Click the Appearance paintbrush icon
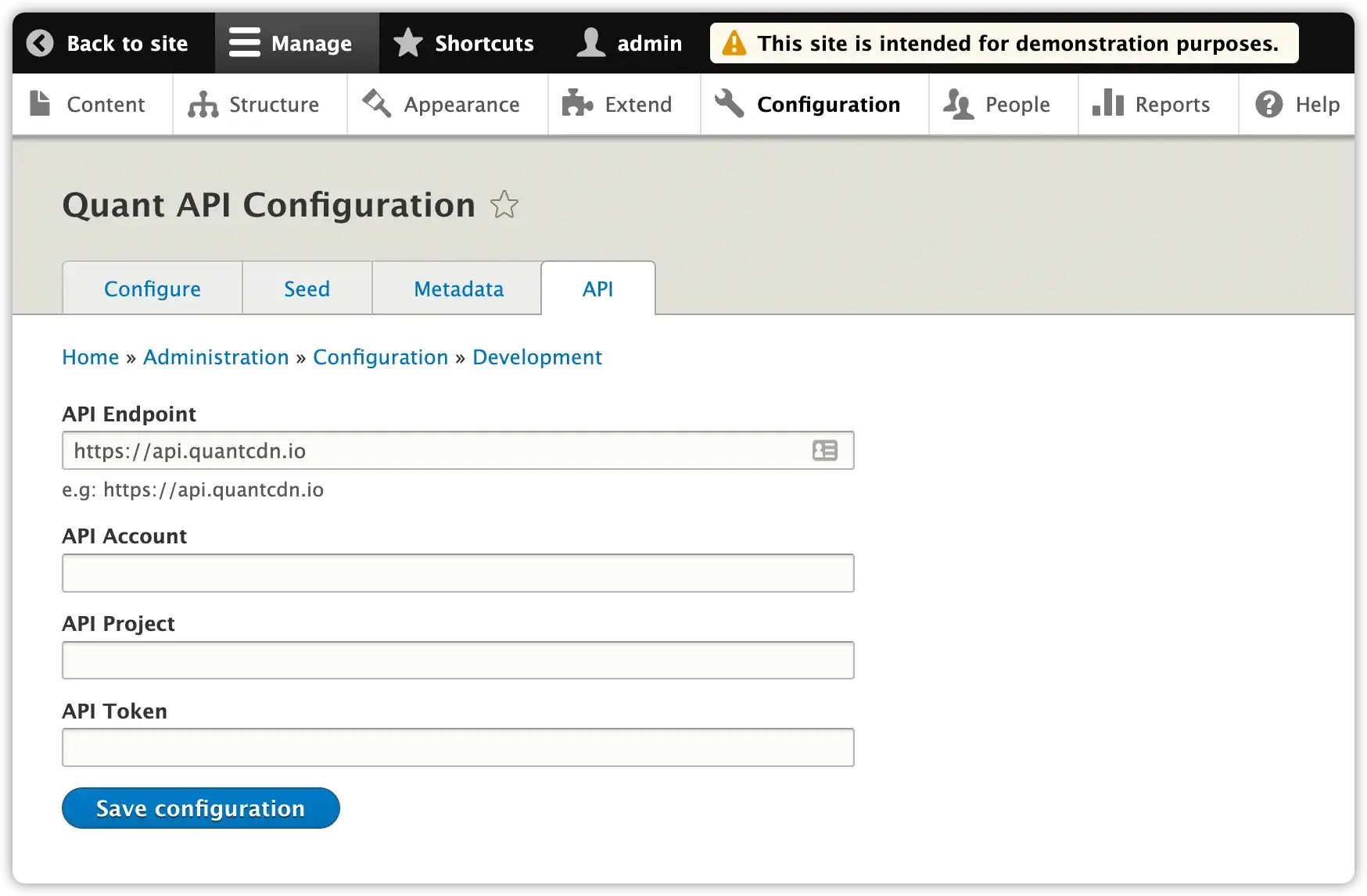This screenshot has height=896, width=1367. (375, 103)
